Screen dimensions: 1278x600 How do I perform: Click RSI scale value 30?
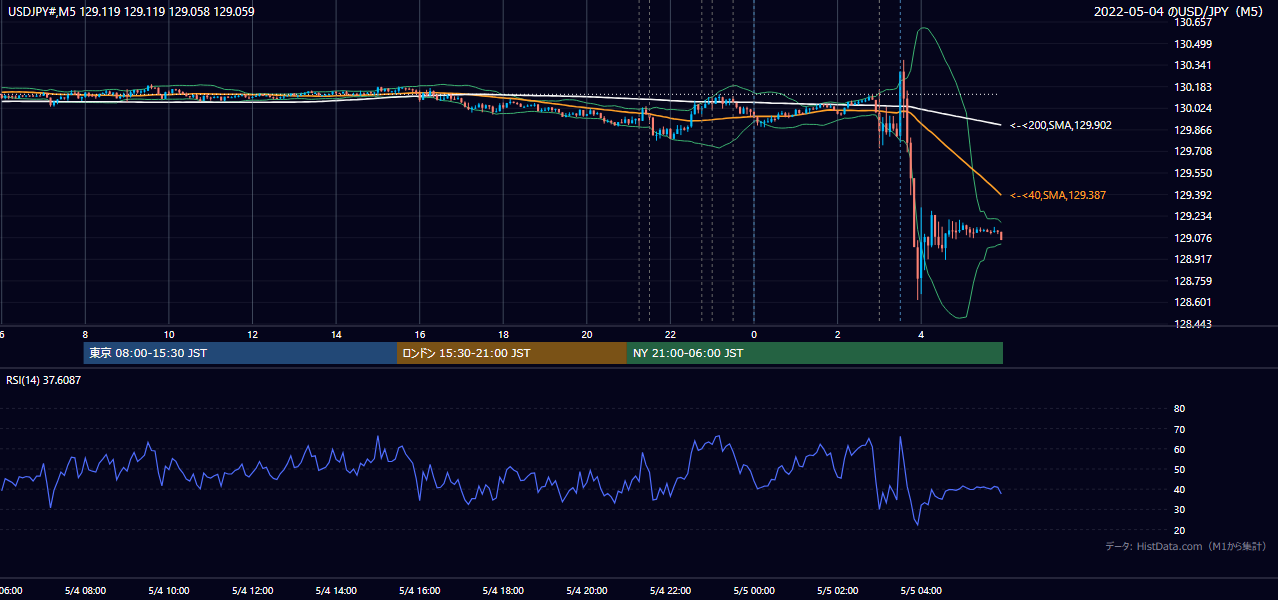[x=1179, y=509]
